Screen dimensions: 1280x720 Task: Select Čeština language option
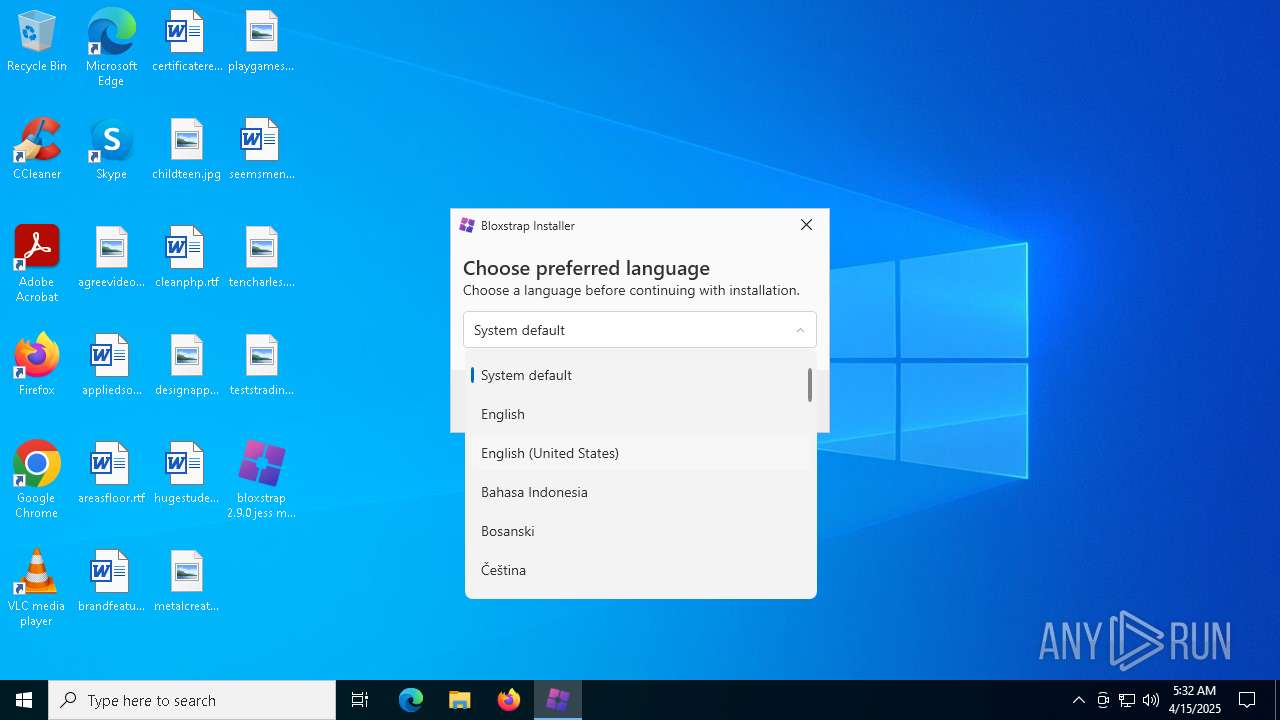click(640, 570)
